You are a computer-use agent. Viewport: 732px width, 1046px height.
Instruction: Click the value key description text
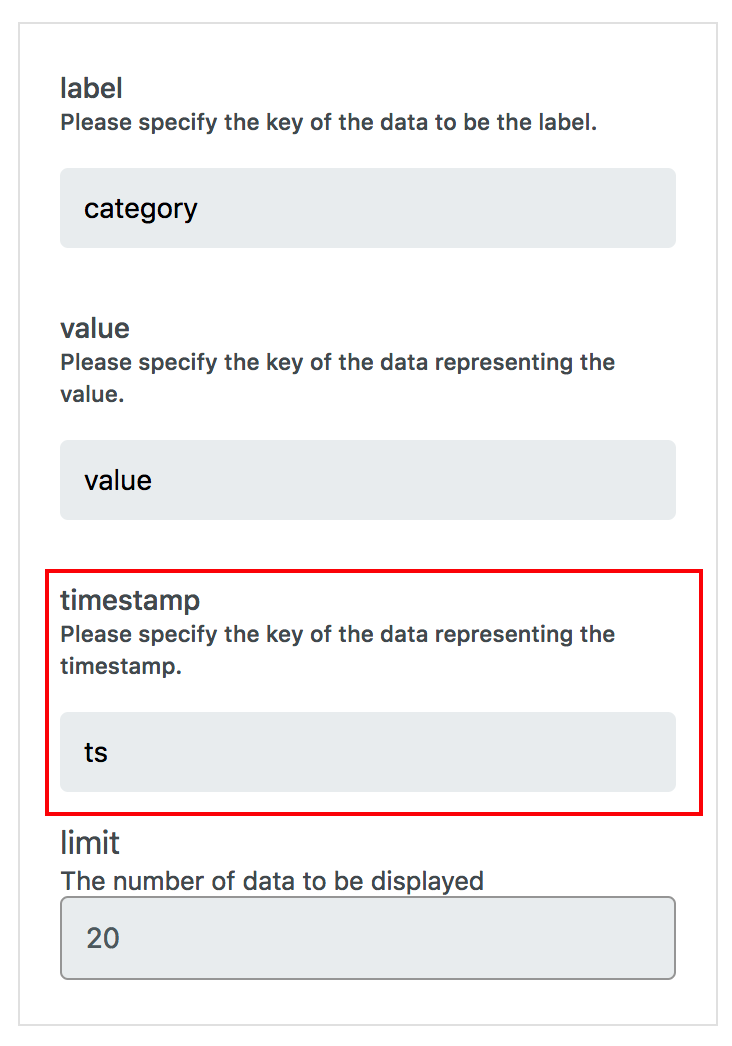[x=338, y=378]
